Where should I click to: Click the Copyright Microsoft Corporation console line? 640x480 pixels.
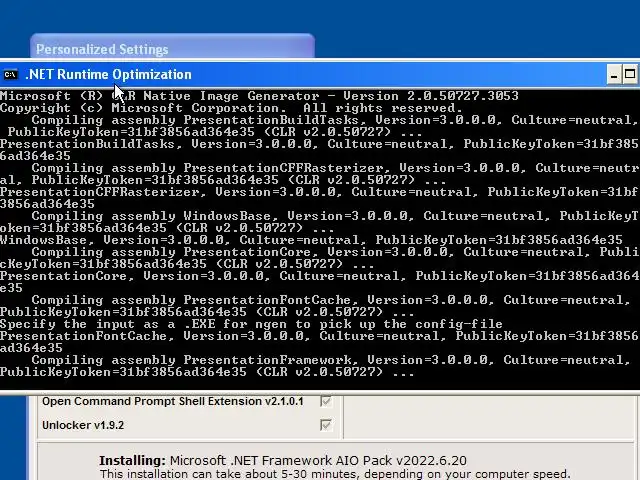[x=231, y=108]
